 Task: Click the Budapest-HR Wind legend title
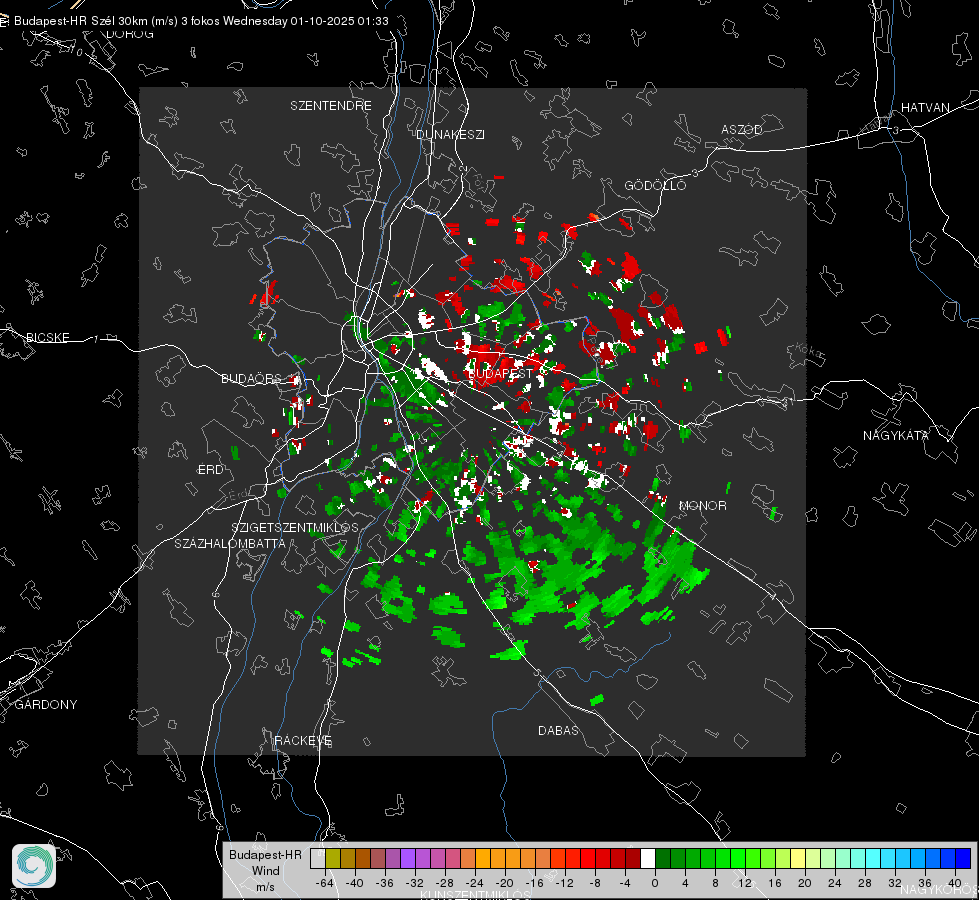click(x=265, y=870)
